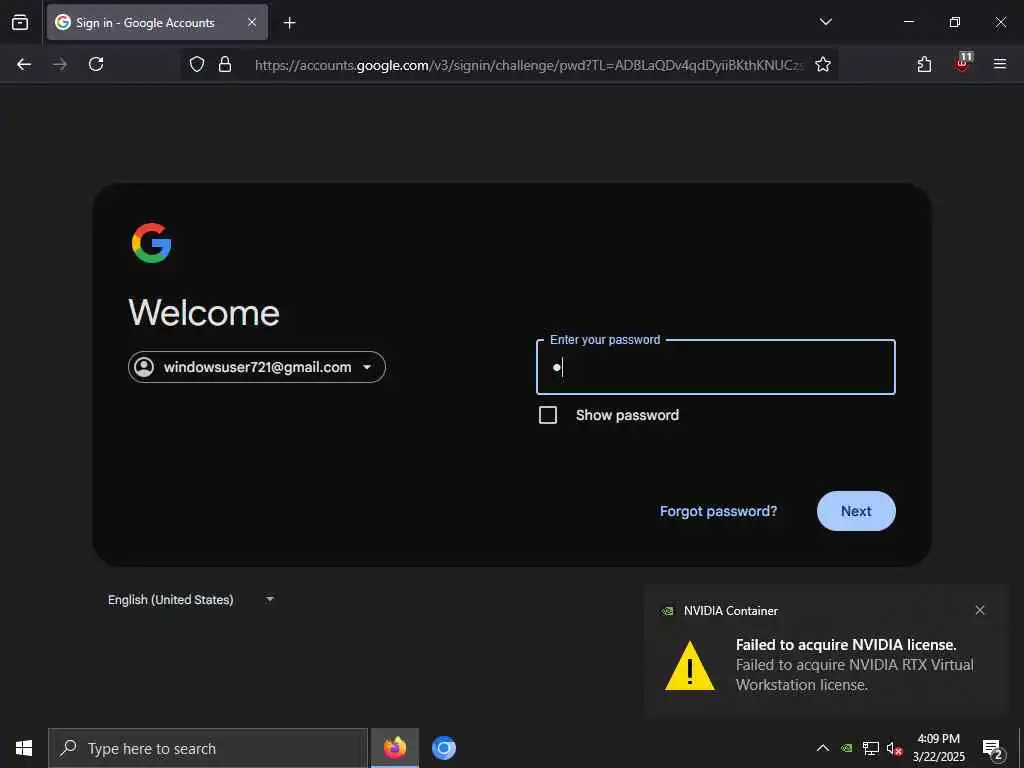The image size is (1024, 768).
Task: Open the Action Center notifications icon
Action: click(x=991, y=748)
